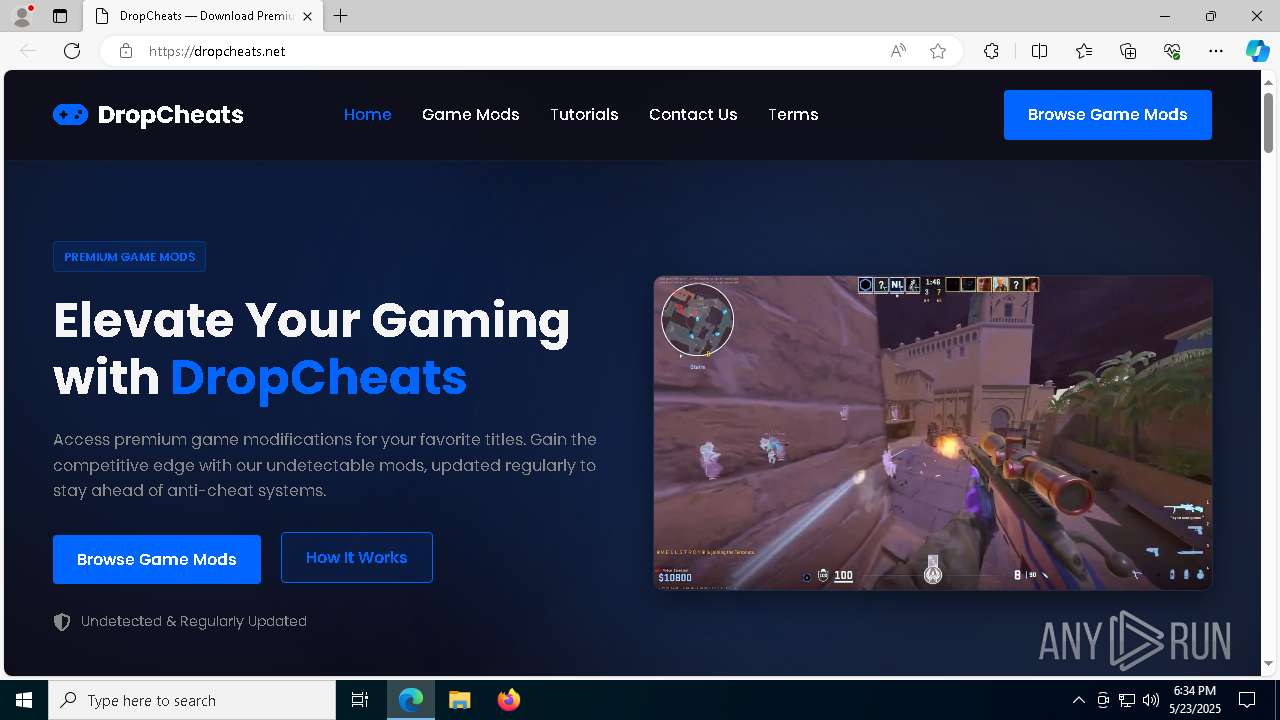Open the Favorites list icon
Screen dimensions: 1280x720
[1084, 51]
